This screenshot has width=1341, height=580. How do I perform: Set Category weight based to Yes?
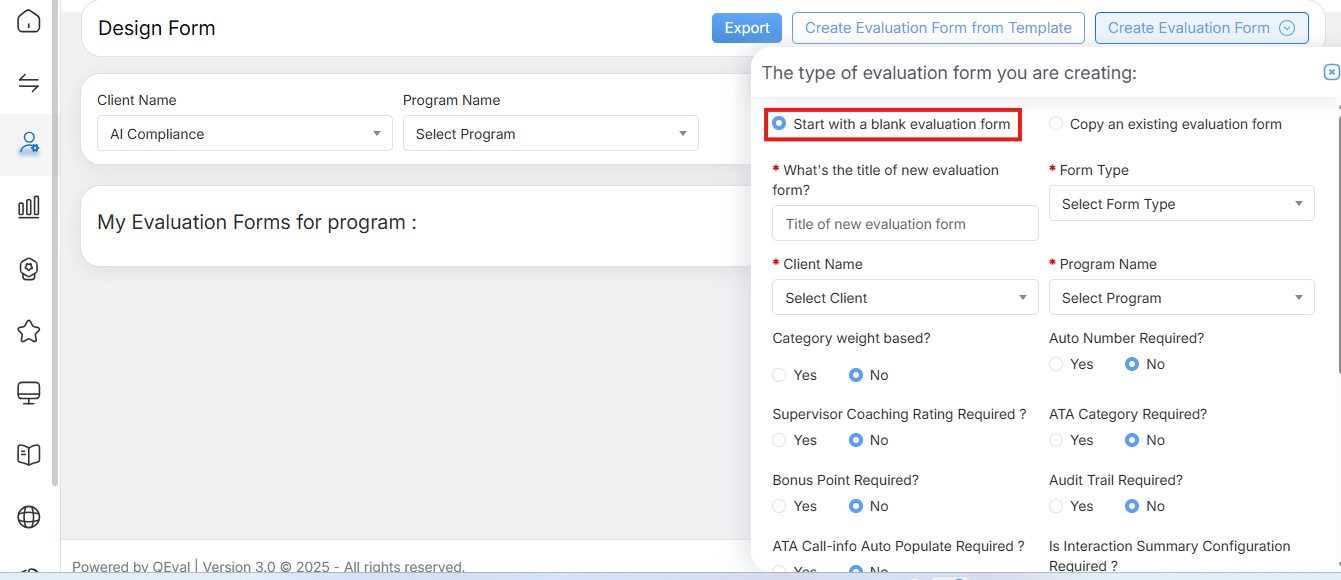coord(780,375)
